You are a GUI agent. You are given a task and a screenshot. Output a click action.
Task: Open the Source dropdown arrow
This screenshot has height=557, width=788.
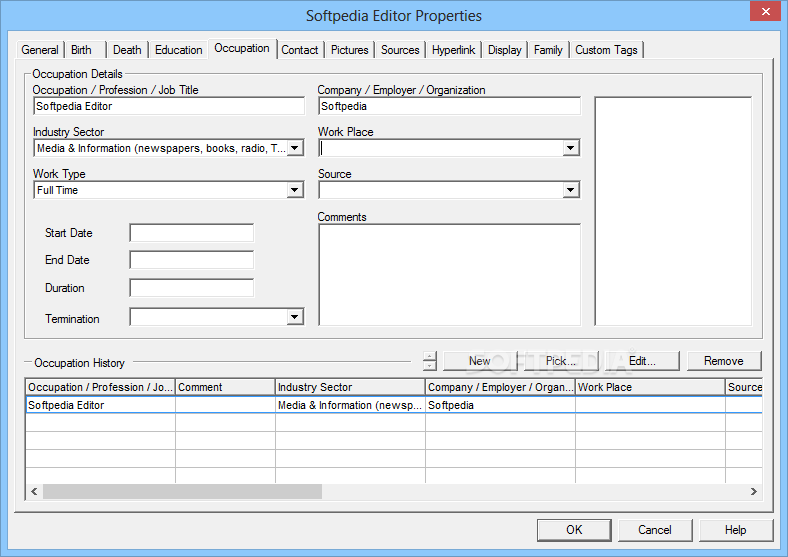(570, 190)
